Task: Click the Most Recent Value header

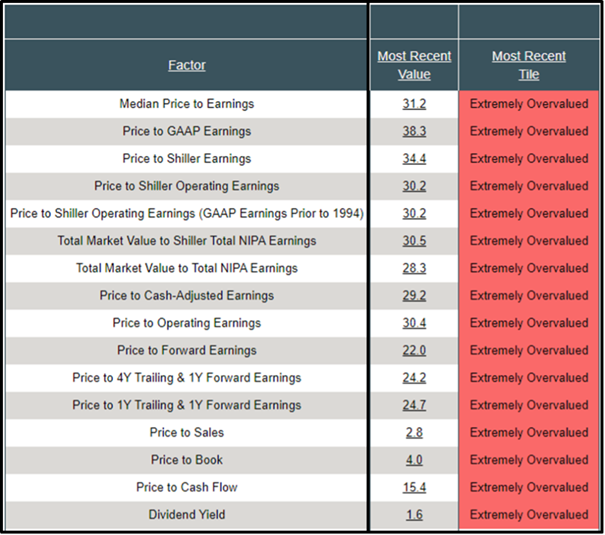Action: 414,65
